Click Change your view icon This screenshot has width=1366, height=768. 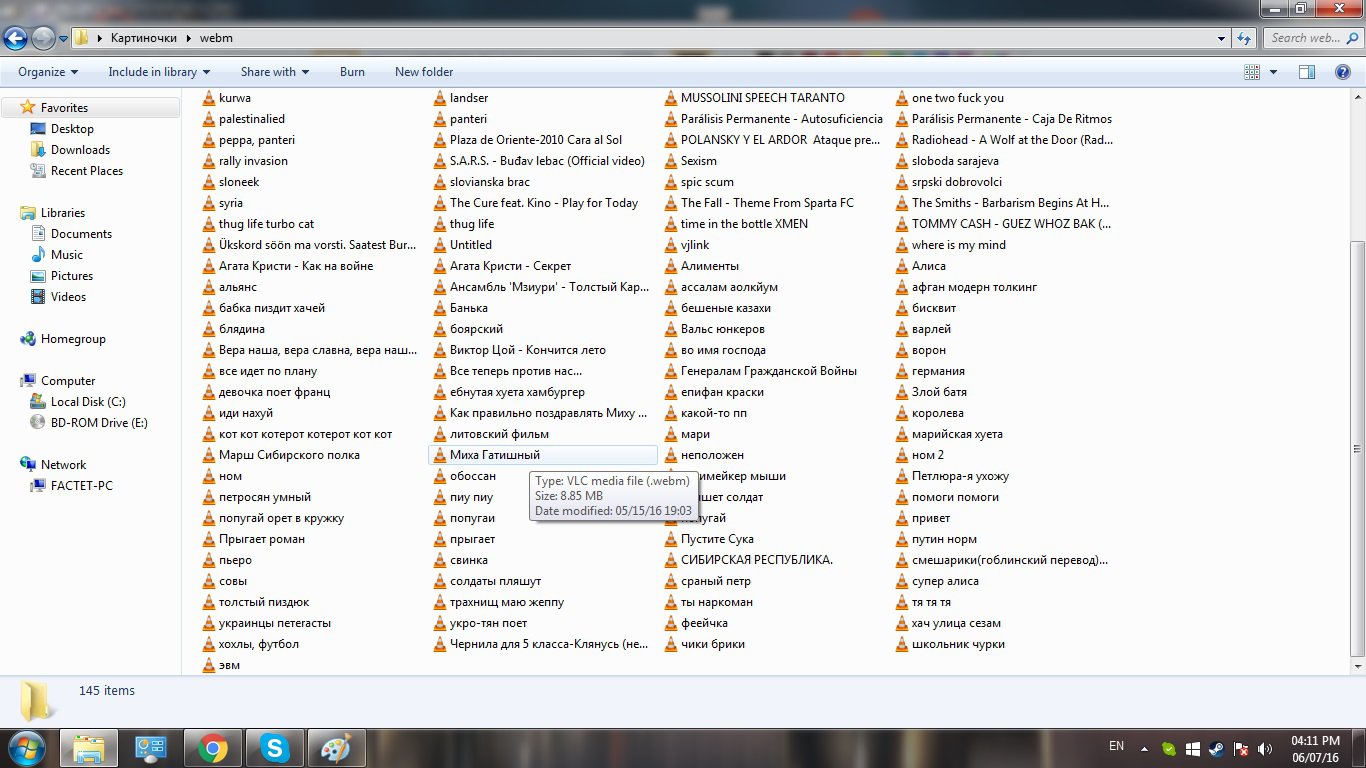[x=1252, y=72]
